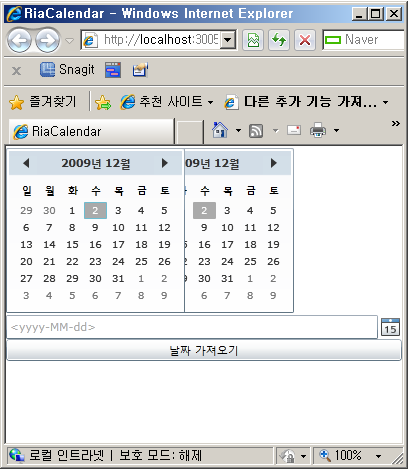
Task: Go to next month in left calendar
Action: (165, 163)
